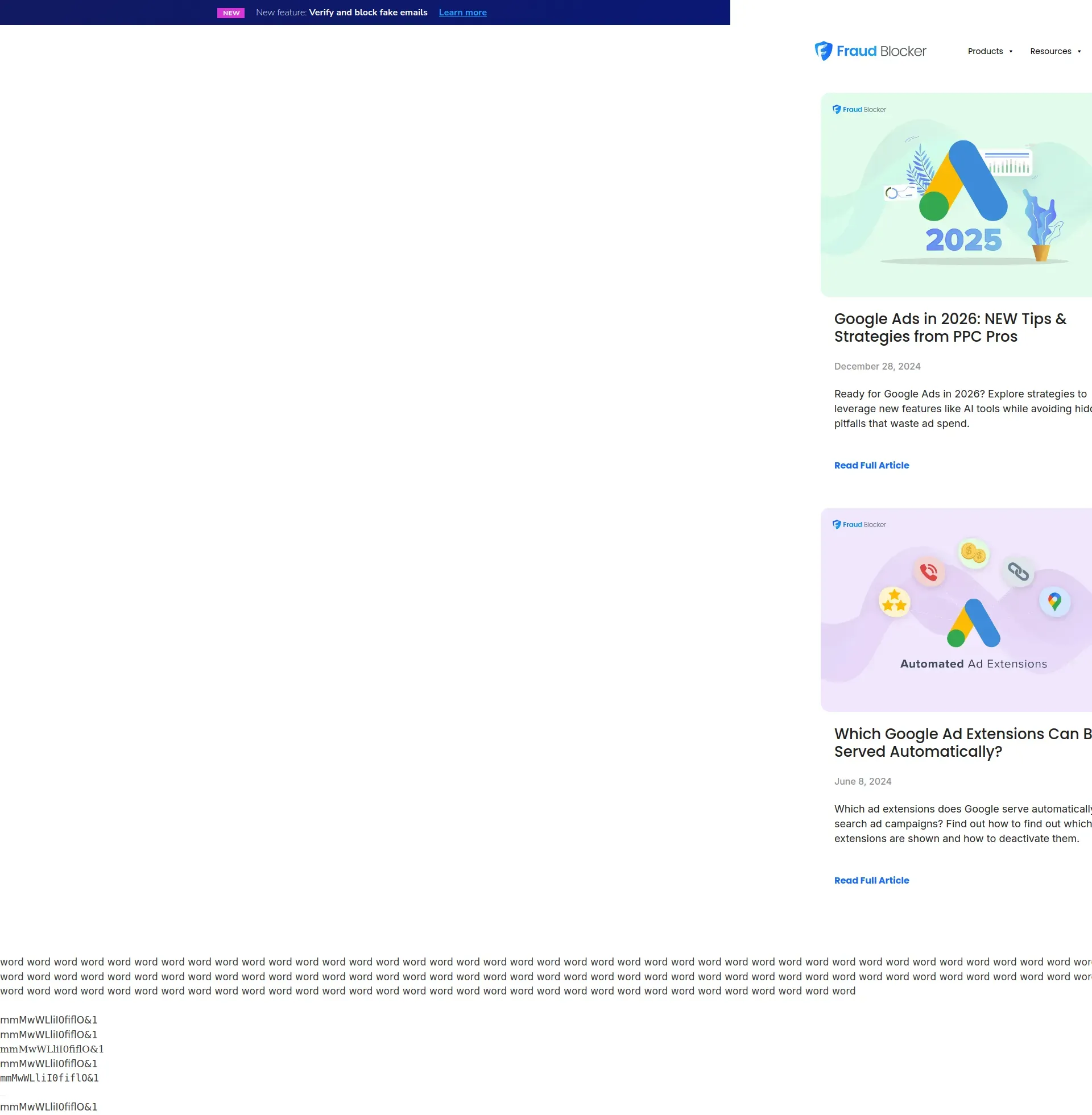Click the NEW badge in the banner

(x=230, y=13)
